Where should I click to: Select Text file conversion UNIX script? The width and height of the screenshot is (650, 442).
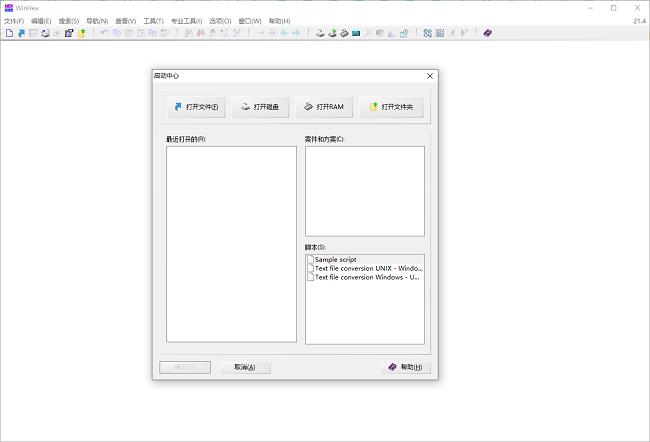click(366, 268)
